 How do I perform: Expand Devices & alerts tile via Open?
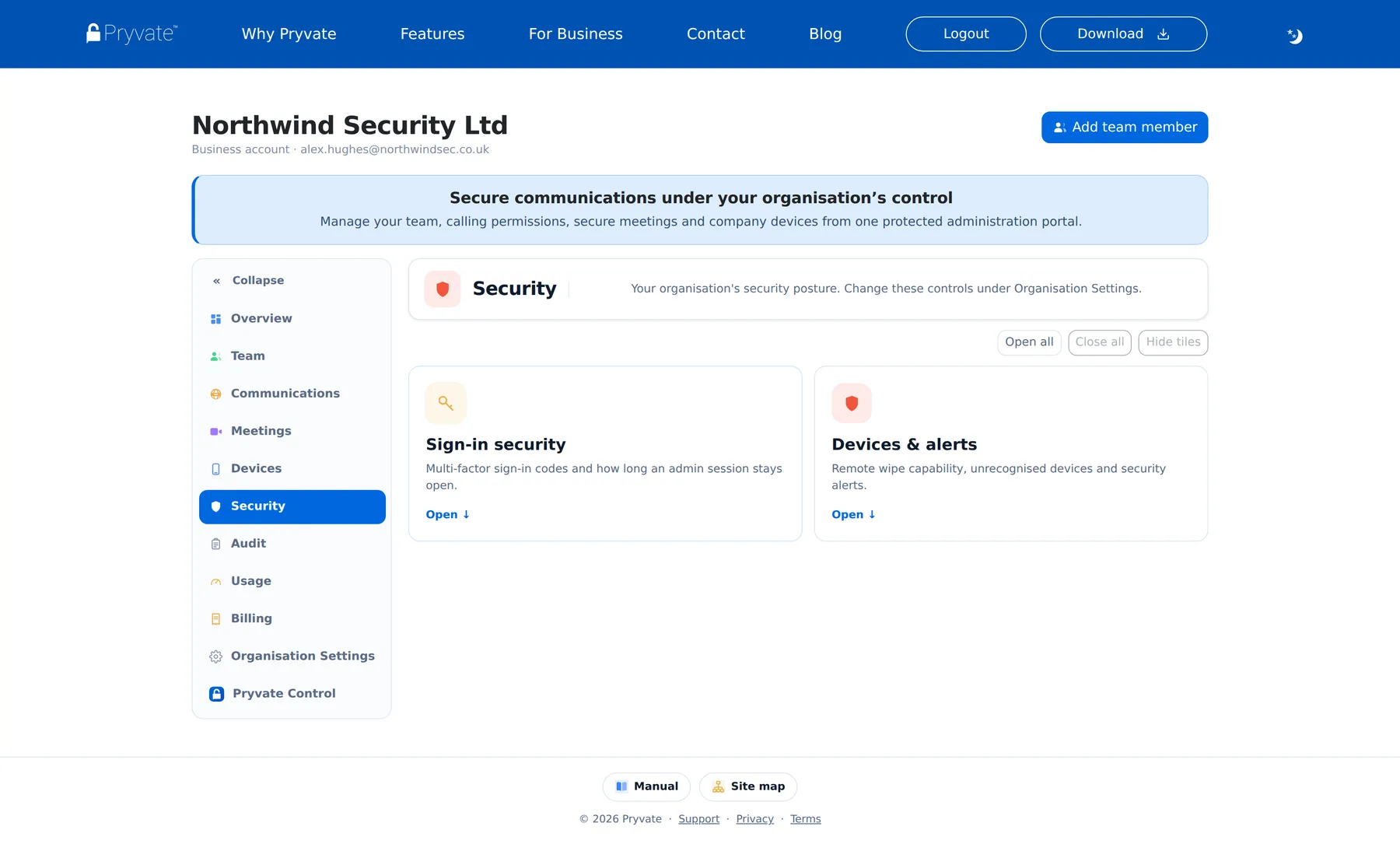(854, 515)
